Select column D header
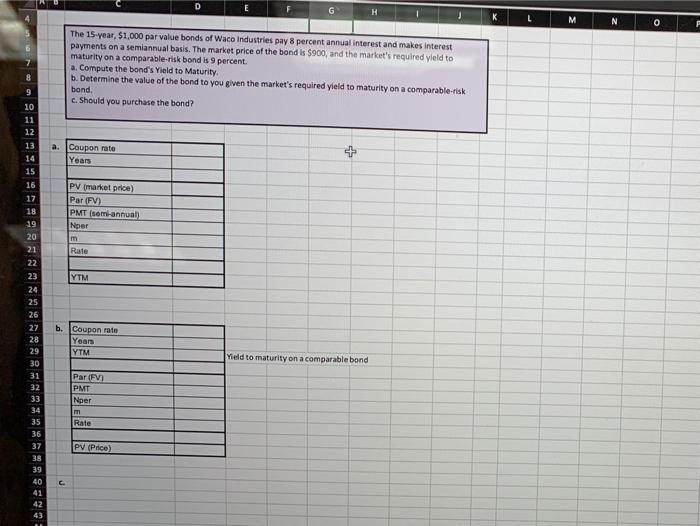The height and width of the screenshot is (526, 700). tap(197, 6)
